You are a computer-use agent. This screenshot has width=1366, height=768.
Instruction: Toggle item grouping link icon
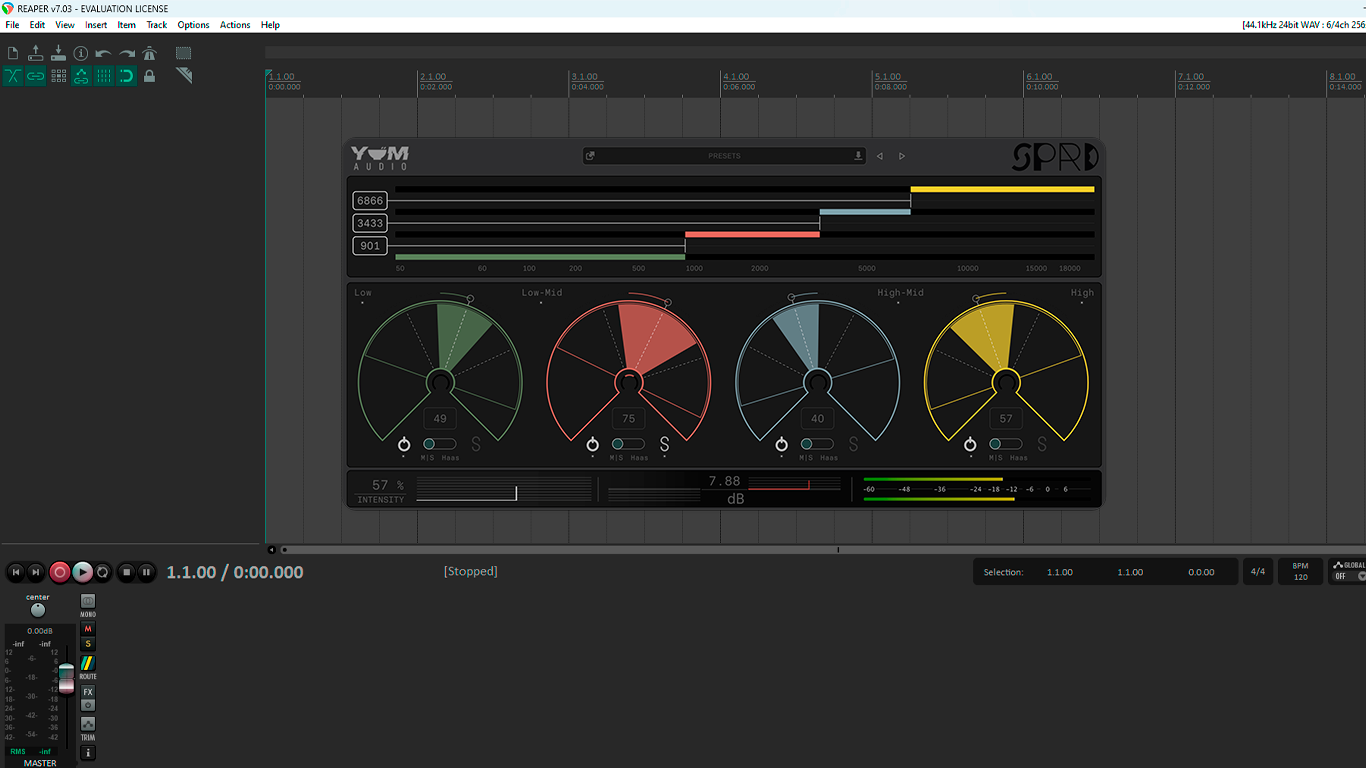(36, 76)
